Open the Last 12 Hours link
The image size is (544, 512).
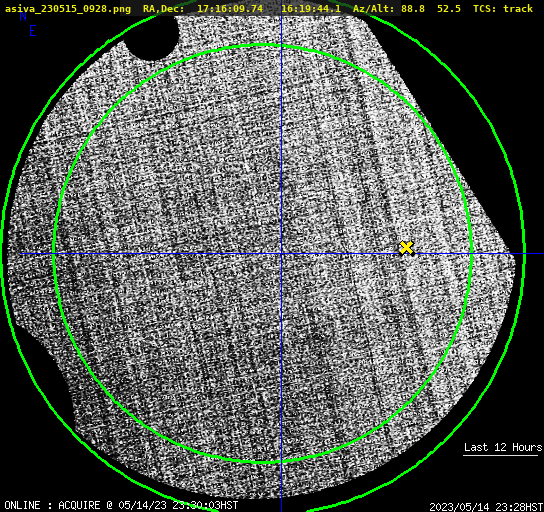[x=503, y=447]
